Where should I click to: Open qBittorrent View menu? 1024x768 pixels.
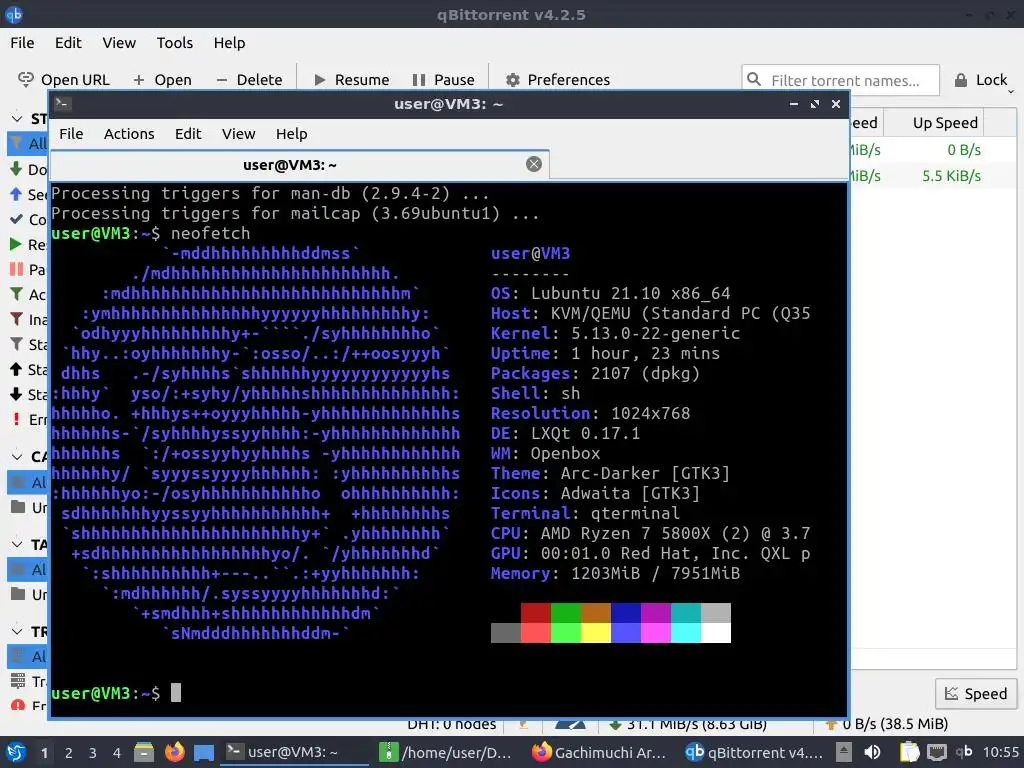[x=119, y=43]
